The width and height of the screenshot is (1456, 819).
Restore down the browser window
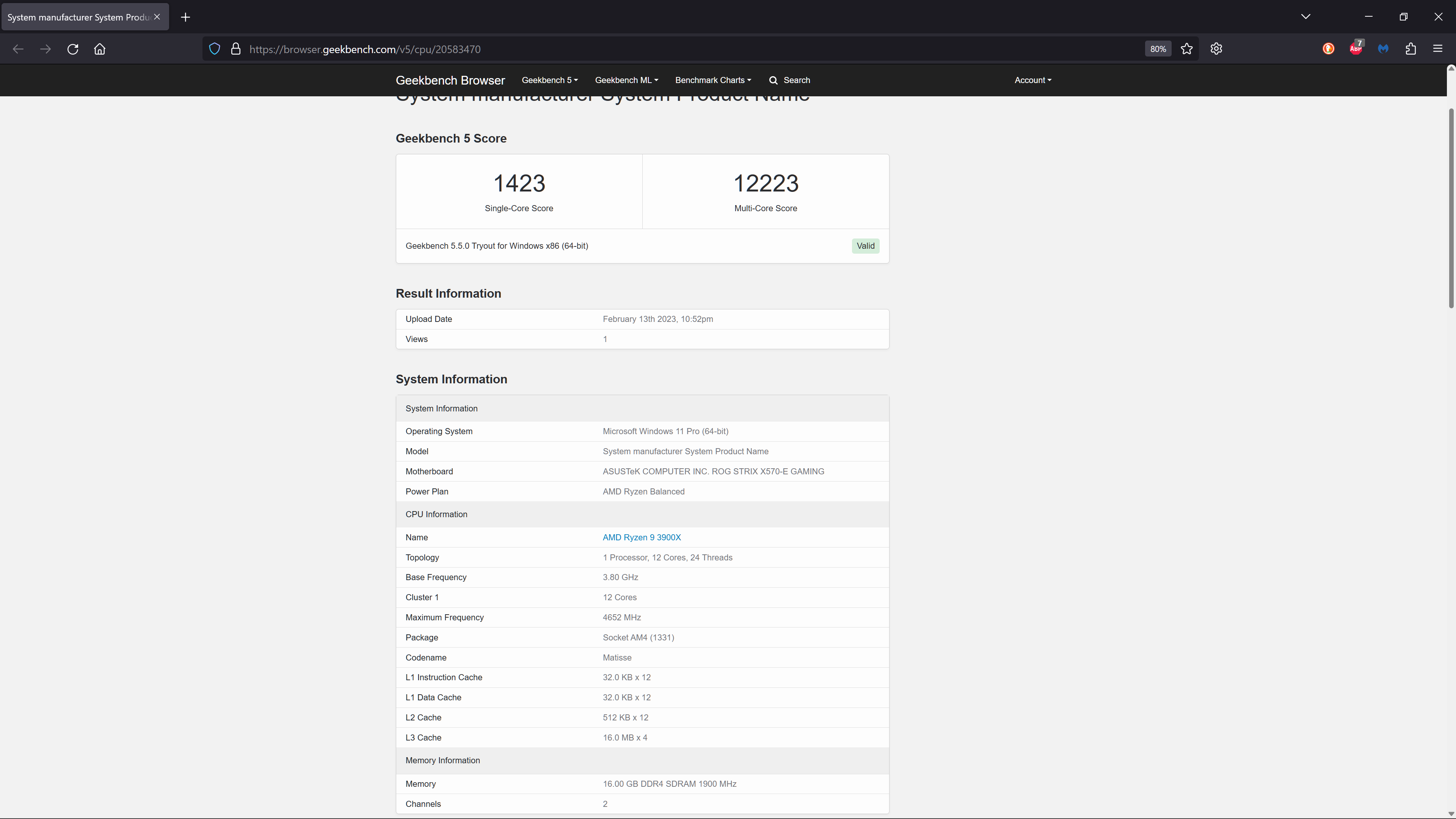[x=1403, y=16]
